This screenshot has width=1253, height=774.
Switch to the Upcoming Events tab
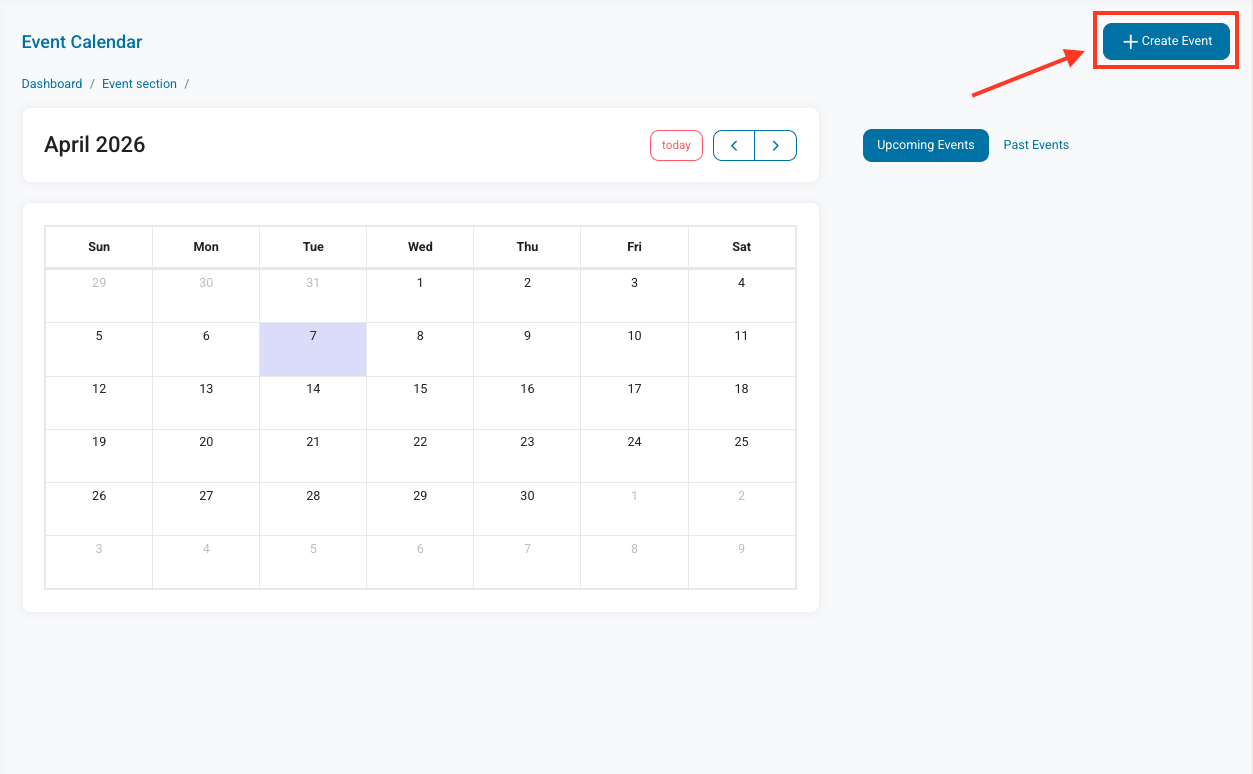click(925, 145)
